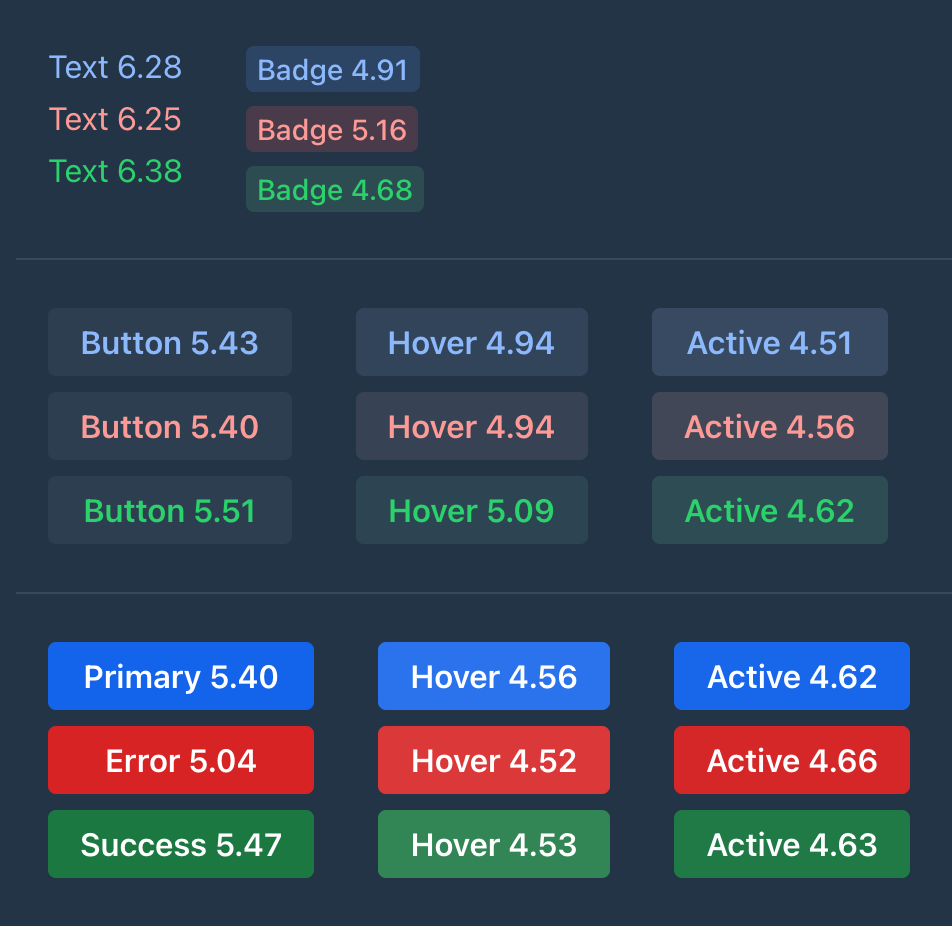Click the blue 'Text 6.28' label
The image size is (952, 926).
click(115, 67)
